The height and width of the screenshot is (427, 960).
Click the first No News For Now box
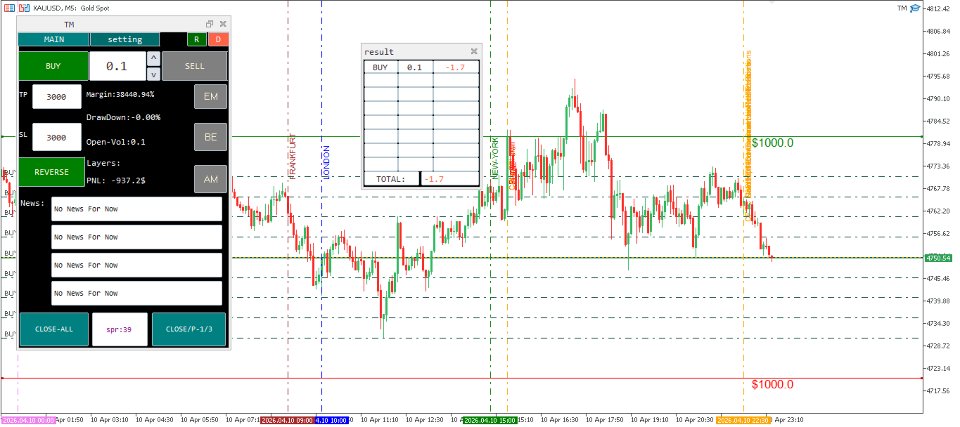[137, 209]
